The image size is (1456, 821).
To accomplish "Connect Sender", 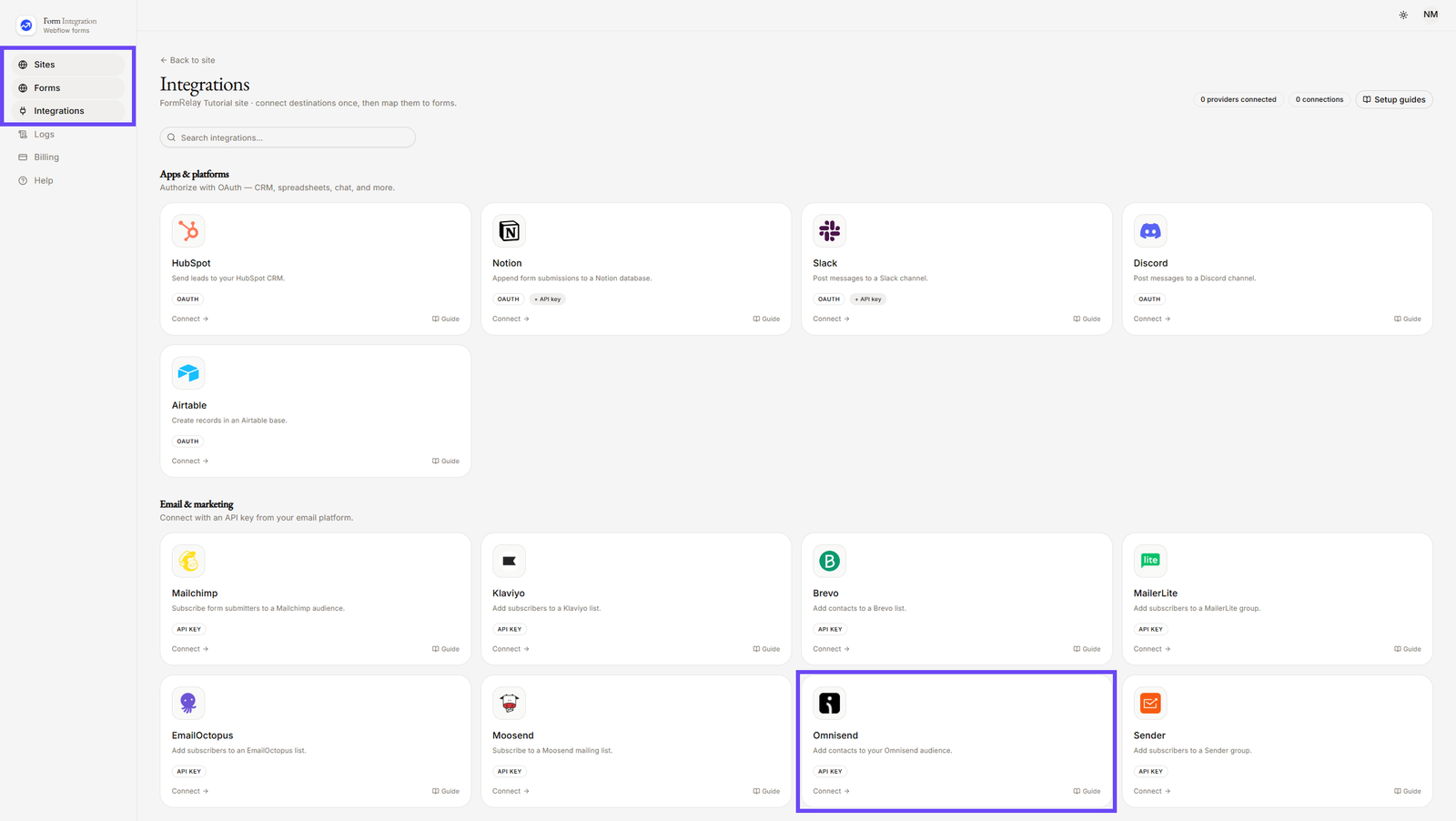I will coord(1152,791).
